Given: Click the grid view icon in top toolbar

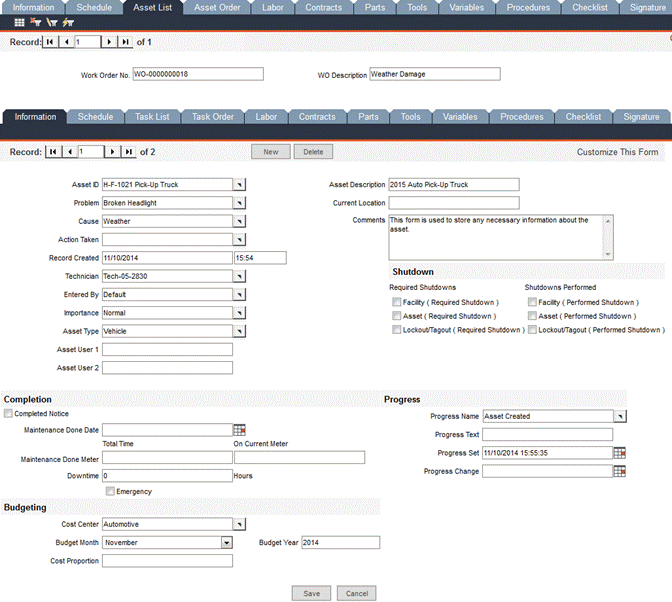Looking at the screenshot, I should pos(20,22).
